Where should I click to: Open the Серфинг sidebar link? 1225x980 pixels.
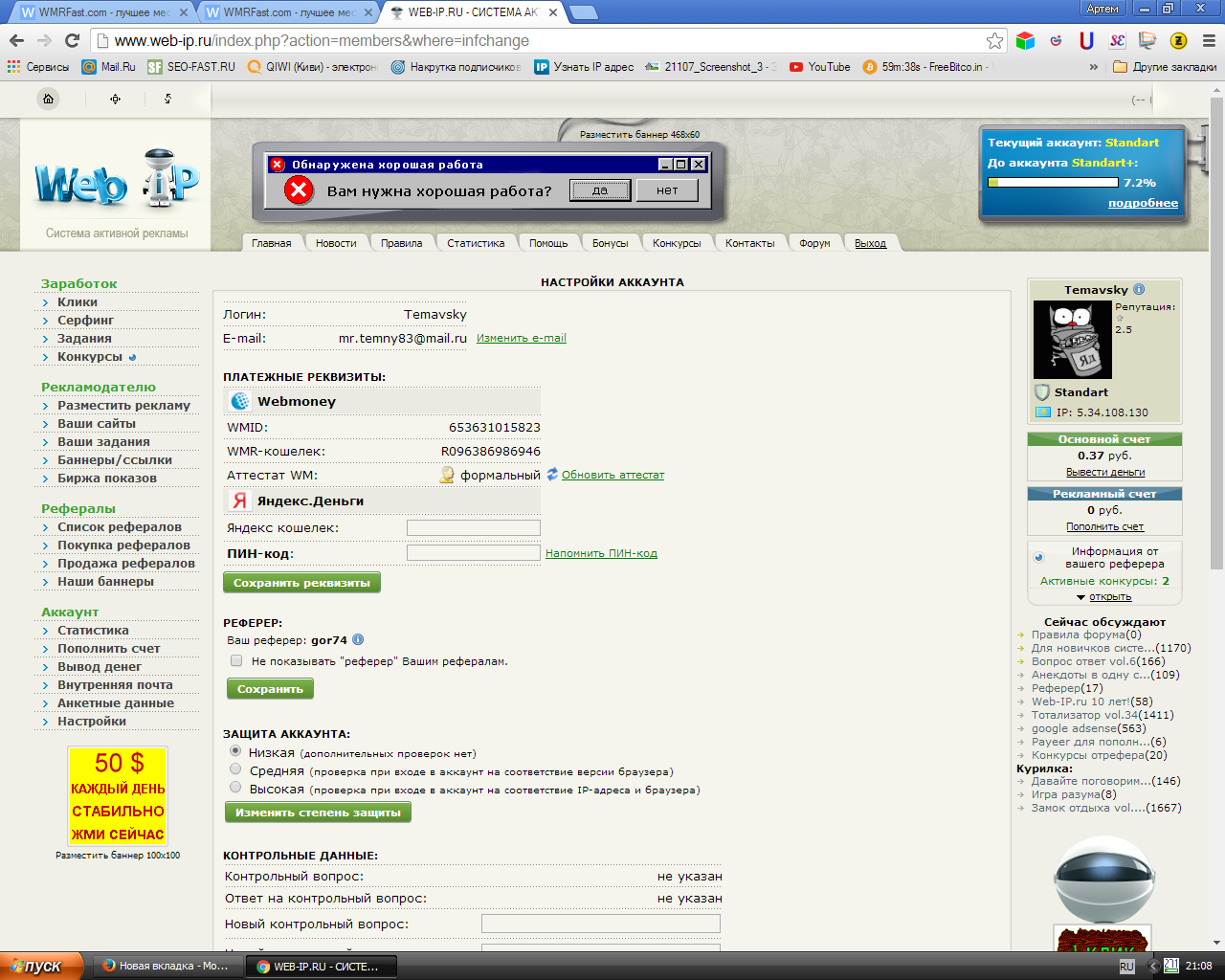tap(85, 320)
